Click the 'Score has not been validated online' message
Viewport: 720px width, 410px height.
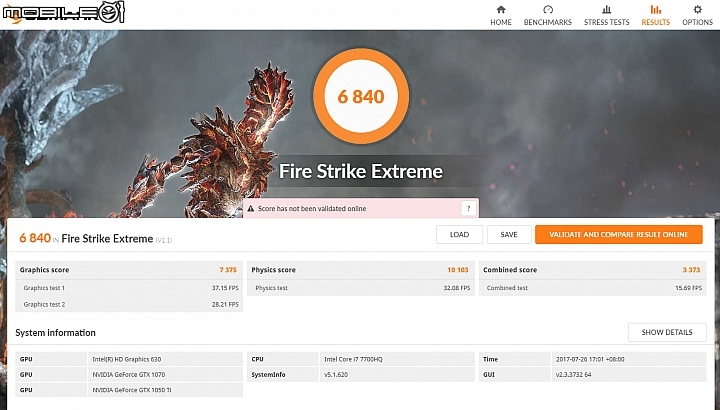pyautogui.click(x=312, y=209)
